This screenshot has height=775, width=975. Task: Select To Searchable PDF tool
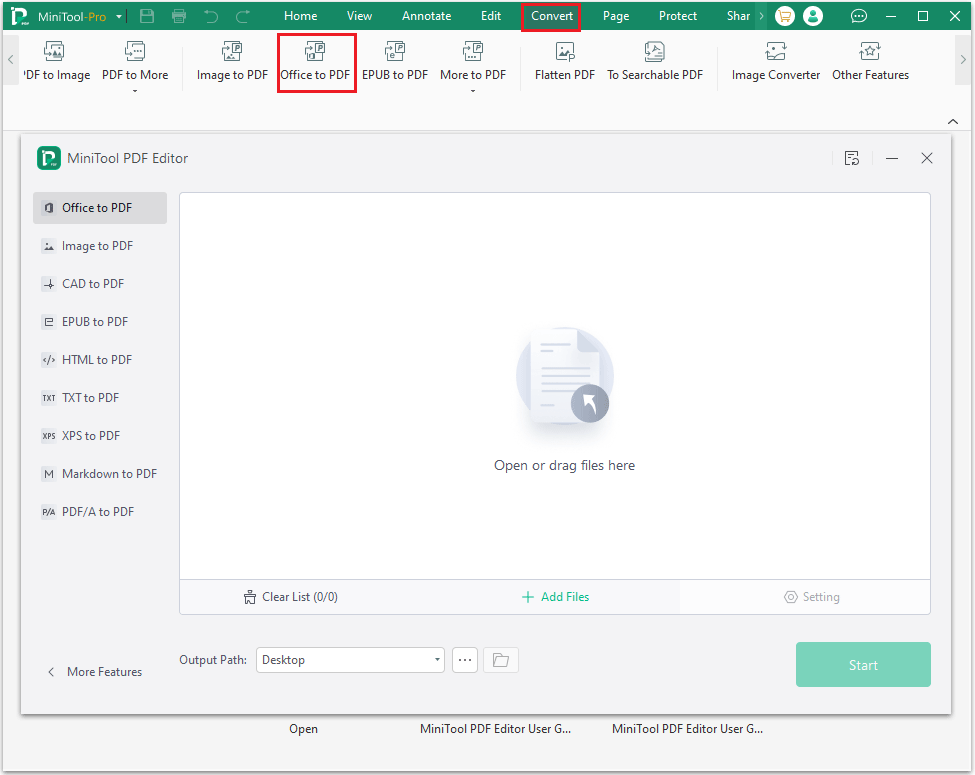(655, 61)
